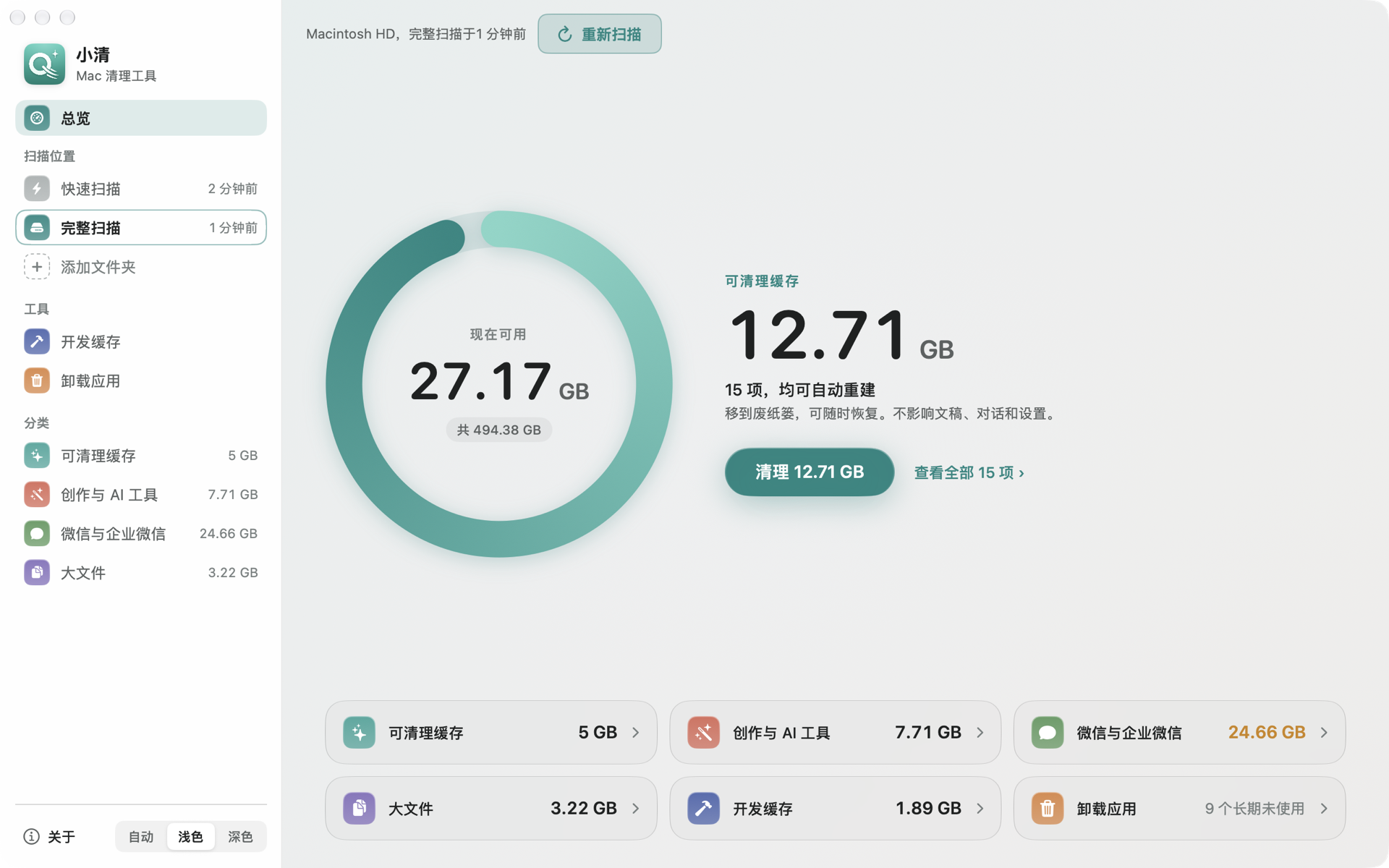Click the 卸载应用 card trash icon
Image resolution: width=1389 pixels, height=868 pixels.
click(x=1047, y=809)
